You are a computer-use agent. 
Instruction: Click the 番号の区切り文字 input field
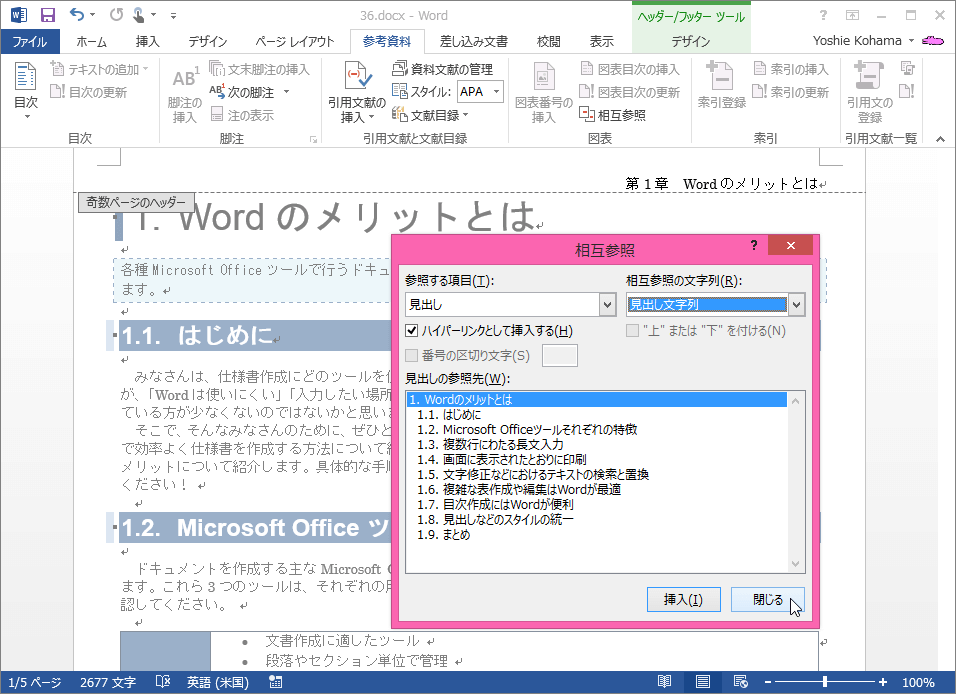pos(560,356)
